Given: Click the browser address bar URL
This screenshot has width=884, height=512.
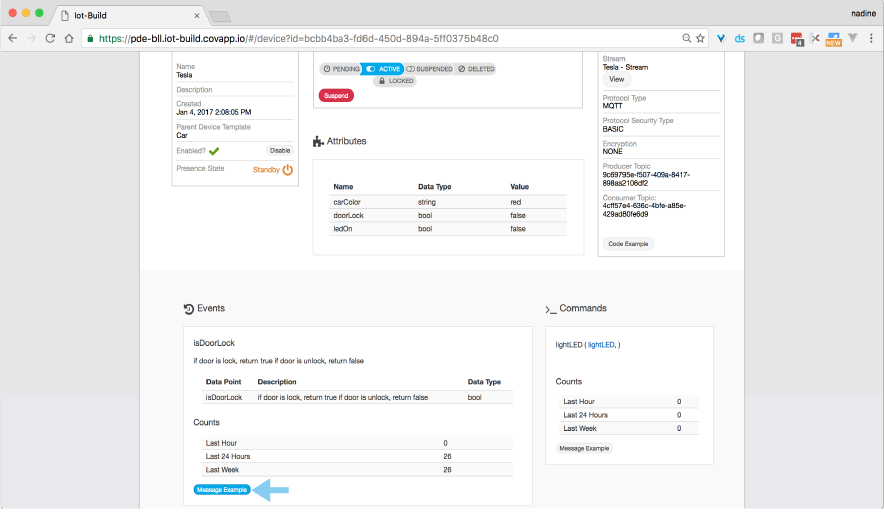Looking at the screenshot, I should (x=300, y=38).
